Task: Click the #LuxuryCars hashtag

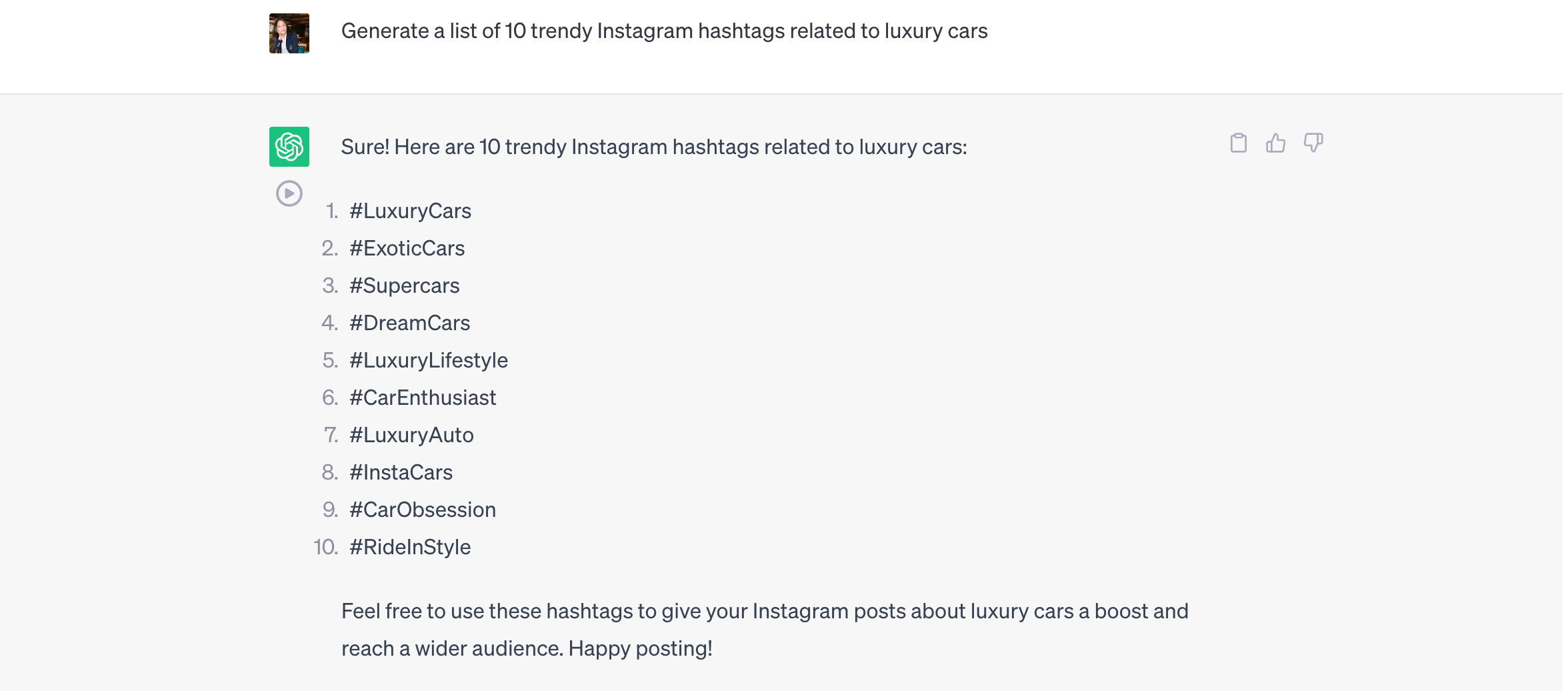Action: [410, 211]
